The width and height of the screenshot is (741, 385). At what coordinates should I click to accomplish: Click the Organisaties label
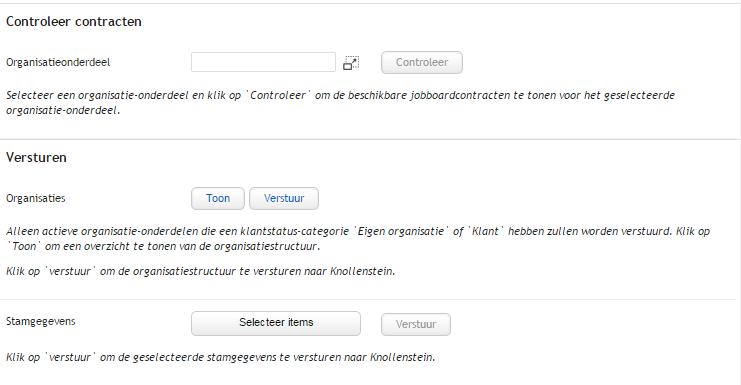coord(36,198)
